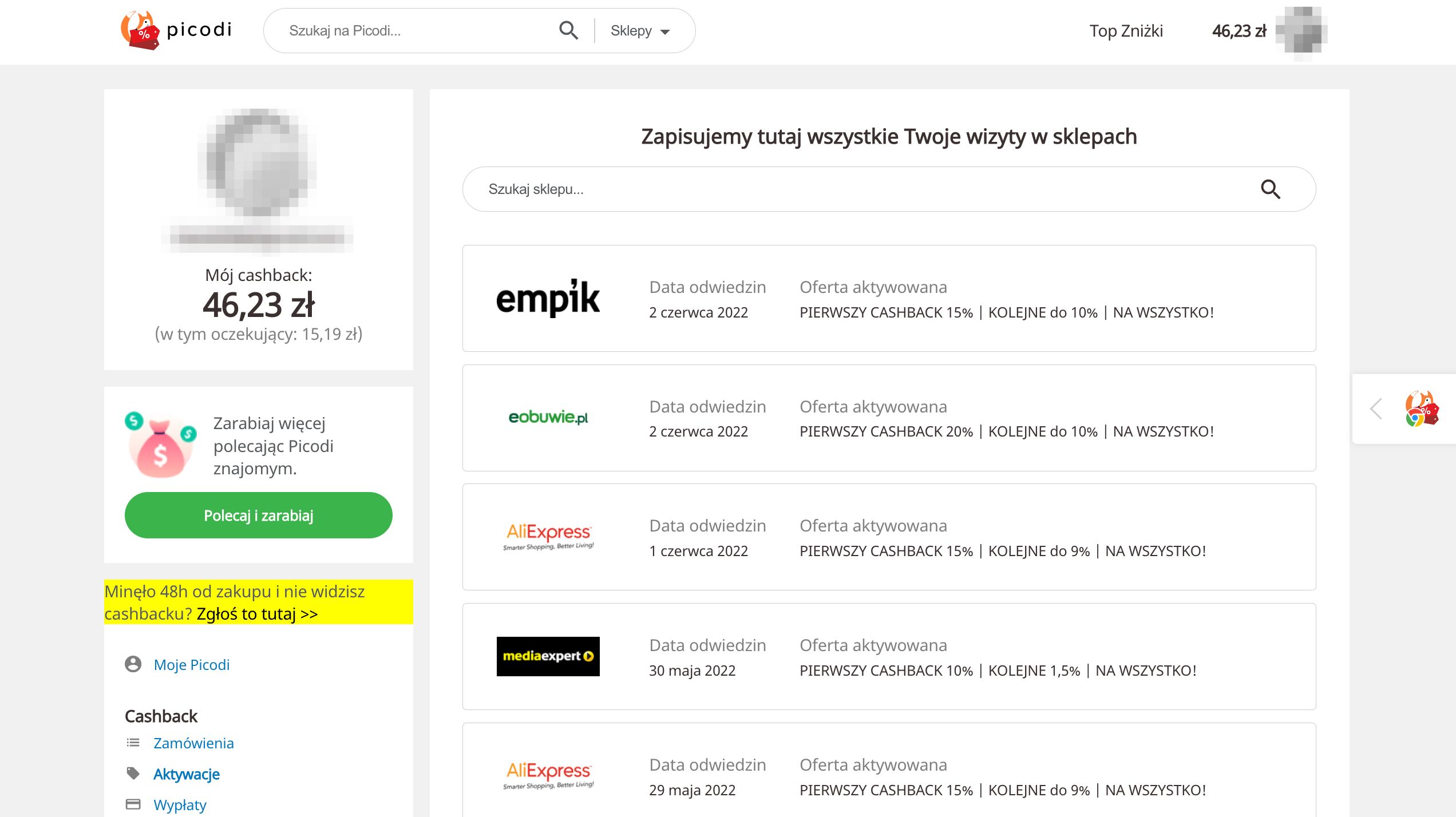1456x817 pixels.
Task: Click the Zgłoś to tutaj link
Action: [x=258, y=614]
